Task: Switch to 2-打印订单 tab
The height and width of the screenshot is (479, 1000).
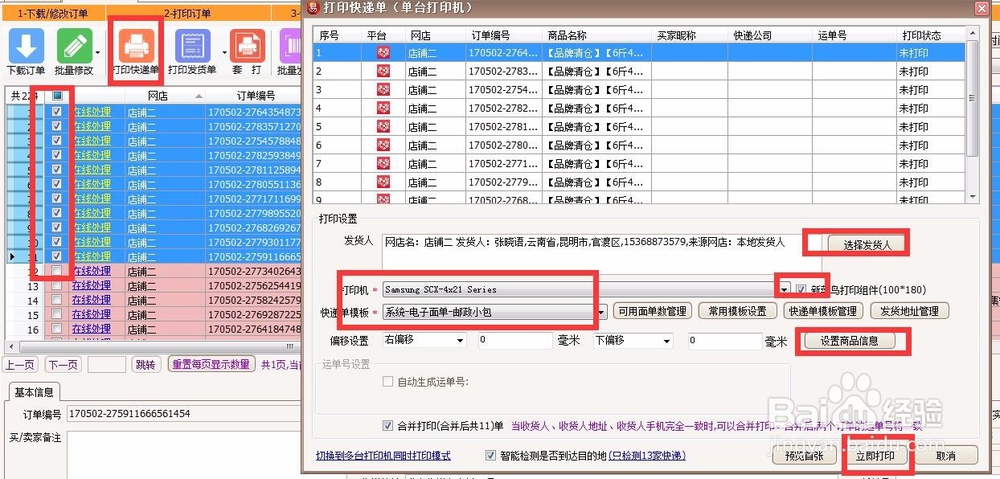Action: (x=188, y=13)
